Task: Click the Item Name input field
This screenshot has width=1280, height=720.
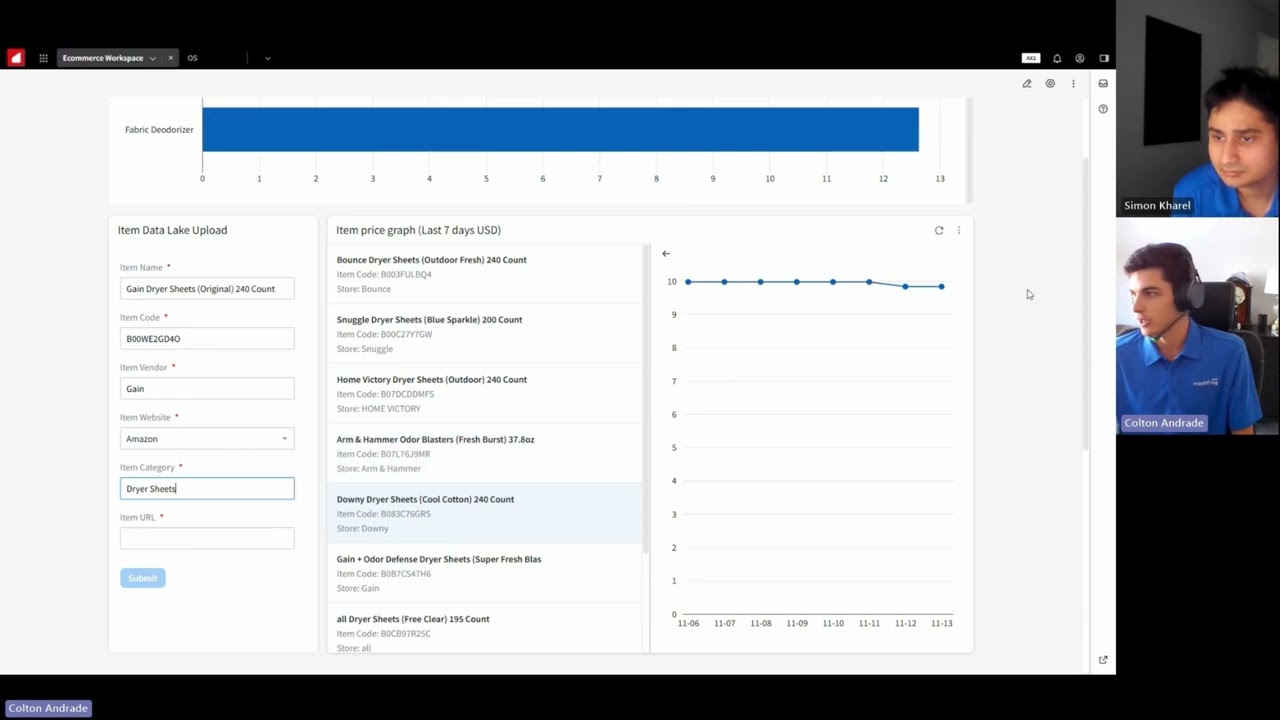Action: tap(207, 288)
